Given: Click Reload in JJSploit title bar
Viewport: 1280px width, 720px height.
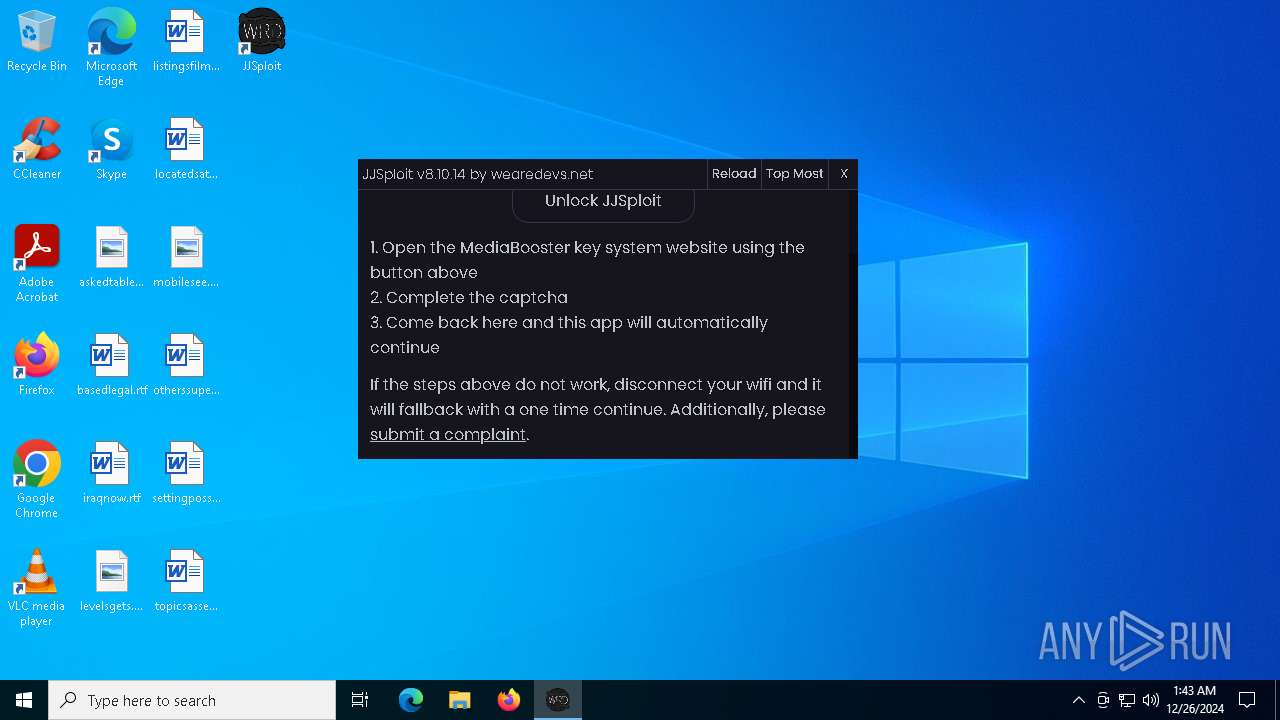Looking at the screenshot, I should point(734,174).
